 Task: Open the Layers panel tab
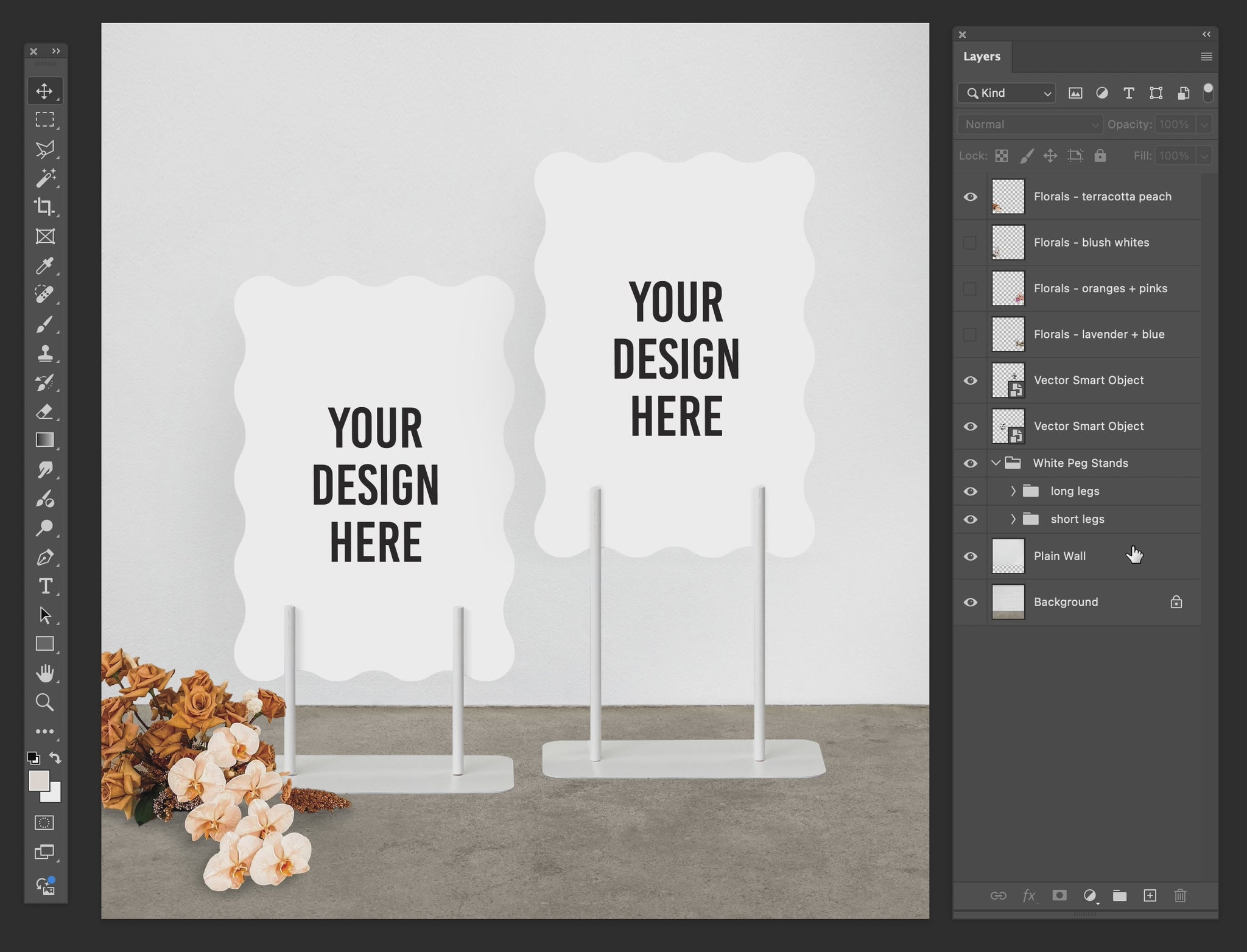[982, 57]
